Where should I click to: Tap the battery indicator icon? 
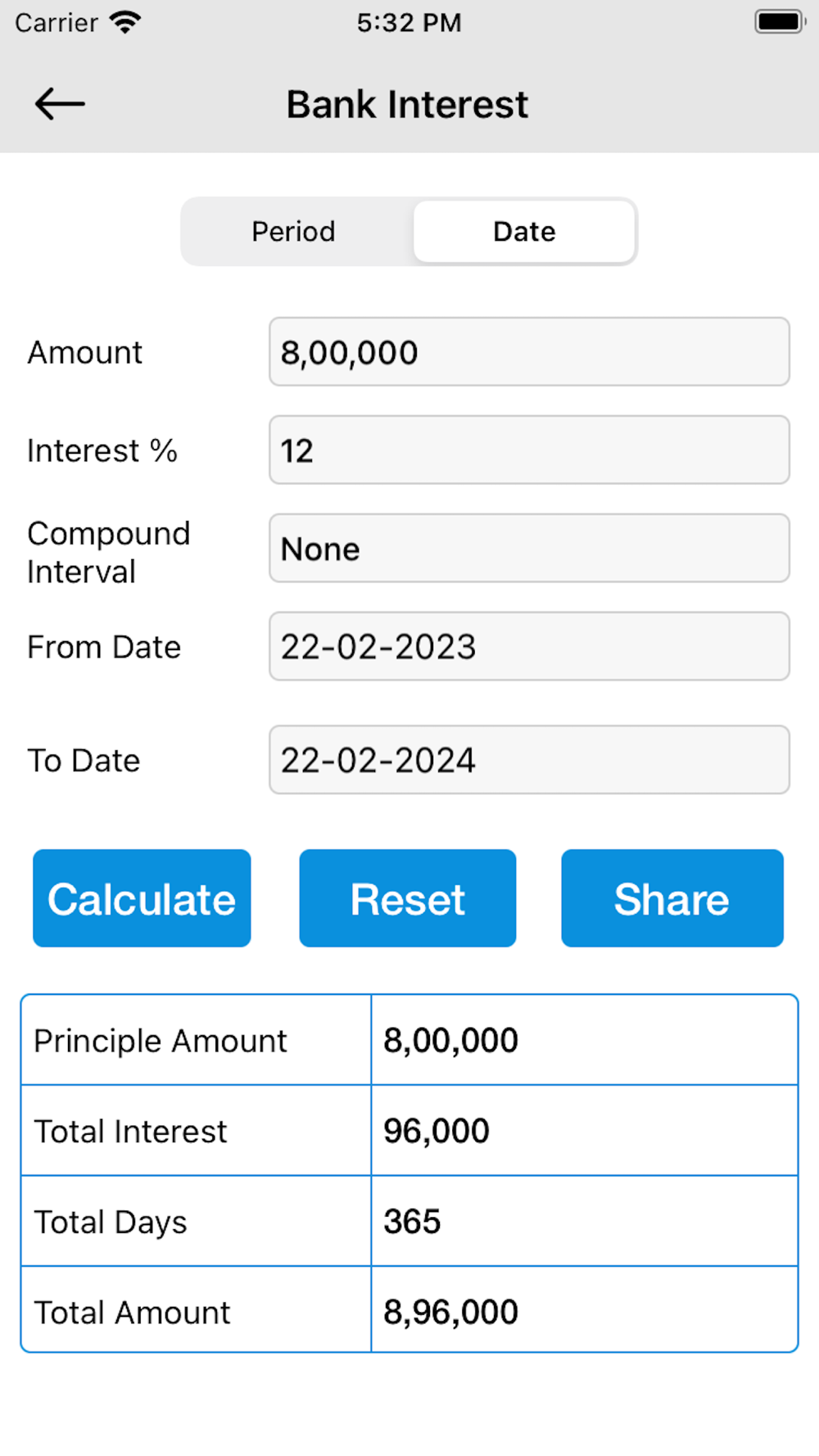[780, 22]
